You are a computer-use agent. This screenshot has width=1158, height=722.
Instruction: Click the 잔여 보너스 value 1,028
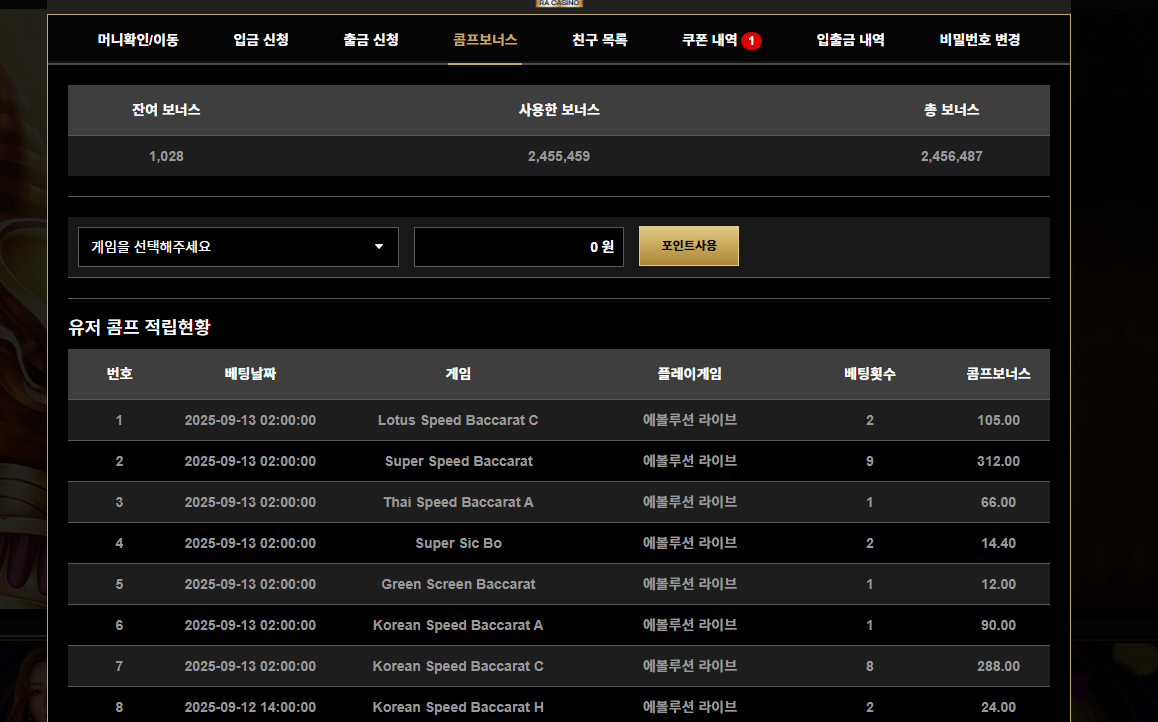pos(166,157)
